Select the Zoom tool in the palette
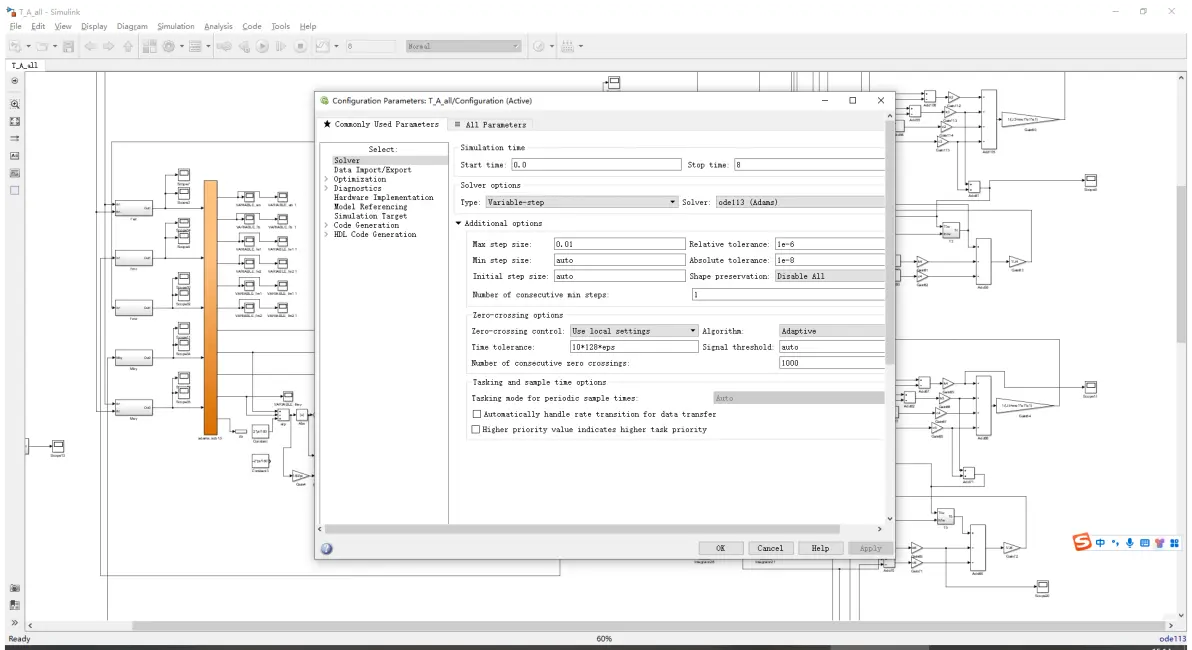The width and height of the screenshot is (1192, 650). click(x=14, y=104)
